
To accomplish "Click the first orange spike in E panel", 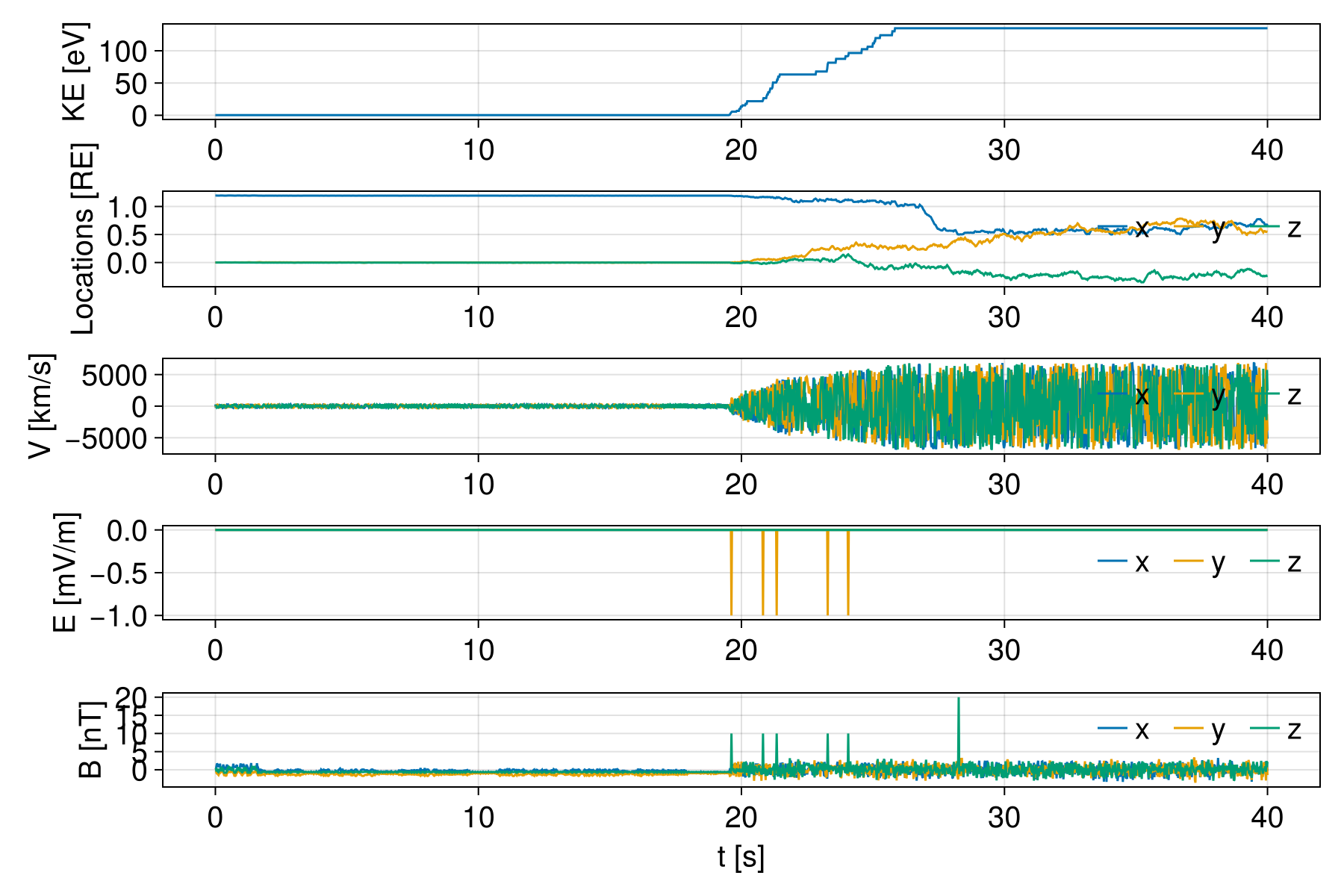I will point(731,575).
